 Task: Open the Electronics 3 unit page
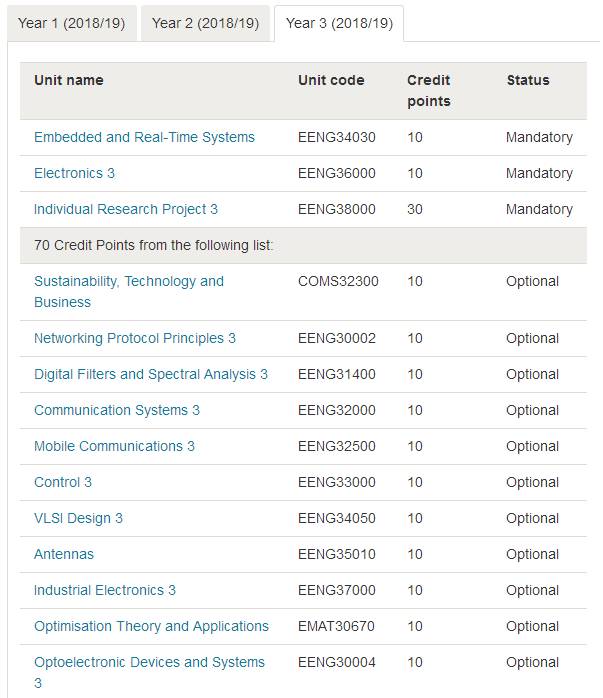(x=74, y=173)
